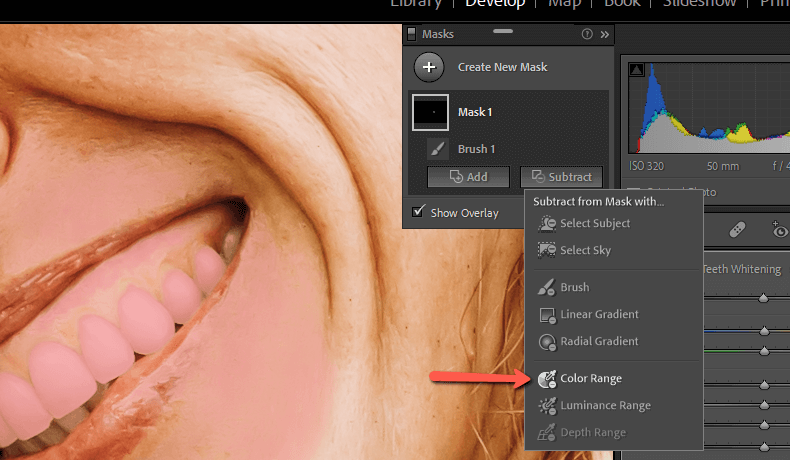
Task: Click the Color Range eyedropper icon
Action: (547, 379)
